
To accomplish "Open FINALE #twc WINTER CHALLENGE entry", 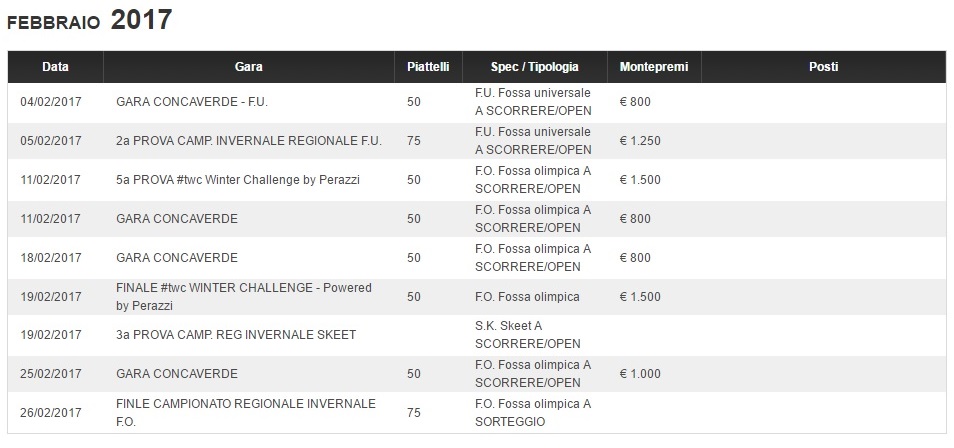I will coord(244,297).
